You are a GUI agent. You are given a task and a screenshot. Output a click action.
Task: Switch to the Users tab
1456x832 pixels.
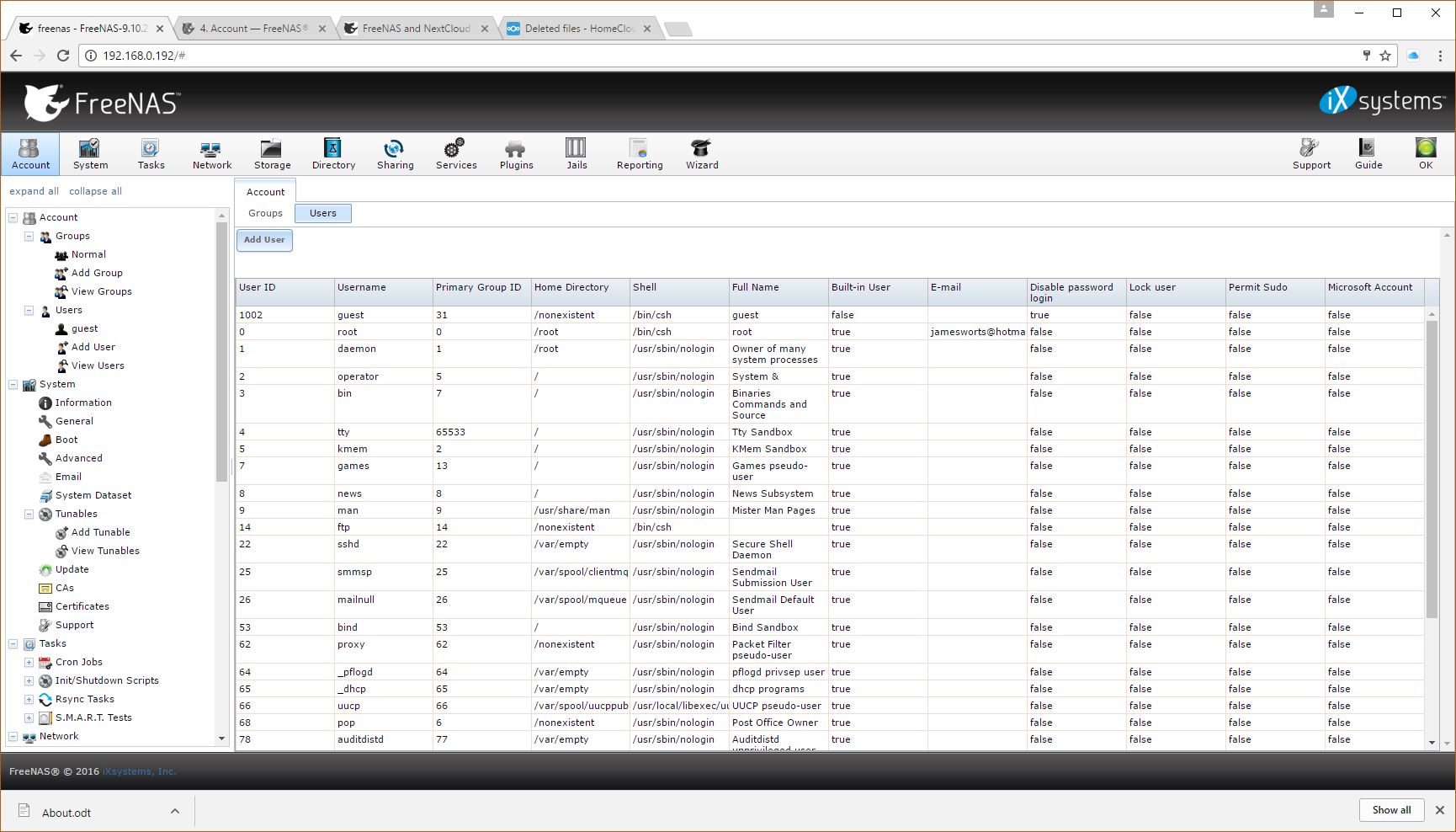click(x=322, y=213)
